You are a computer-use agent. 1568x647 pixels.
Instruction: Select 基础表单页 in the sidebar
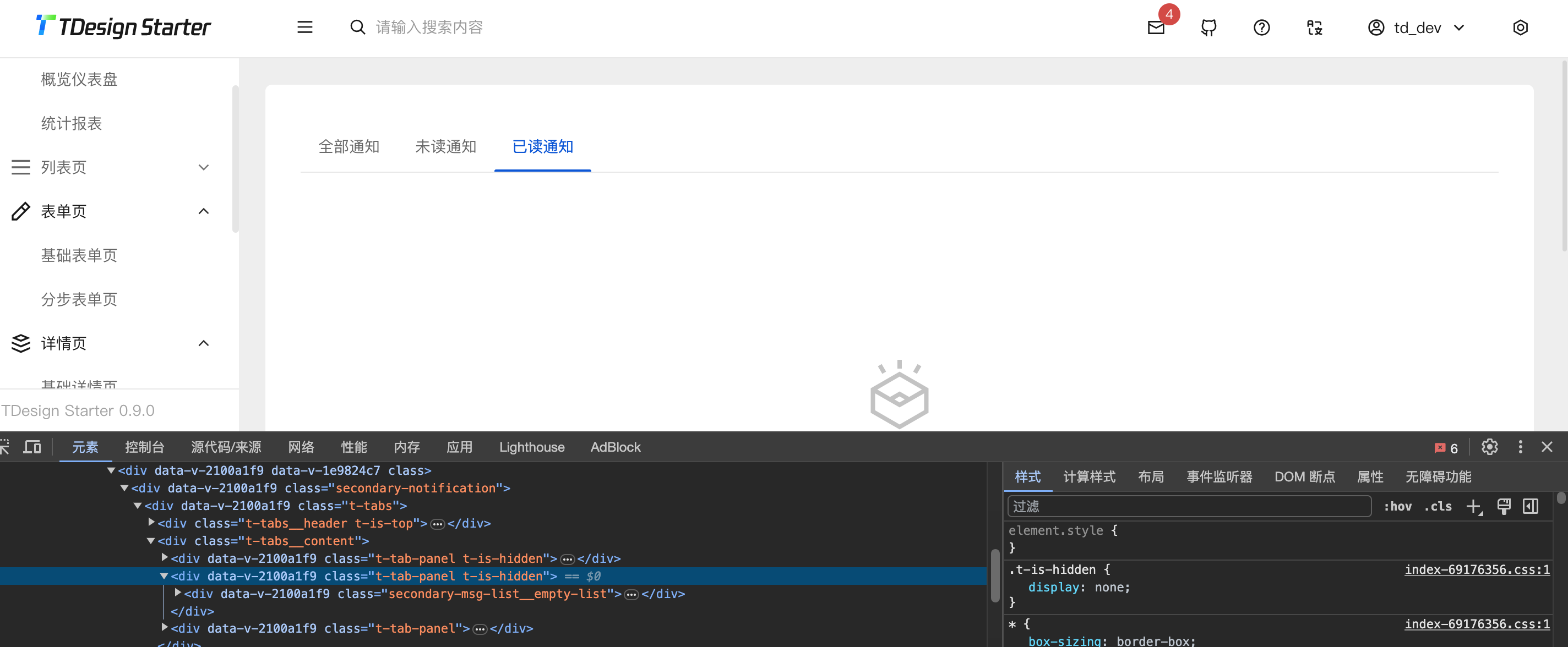coord(80,255)
